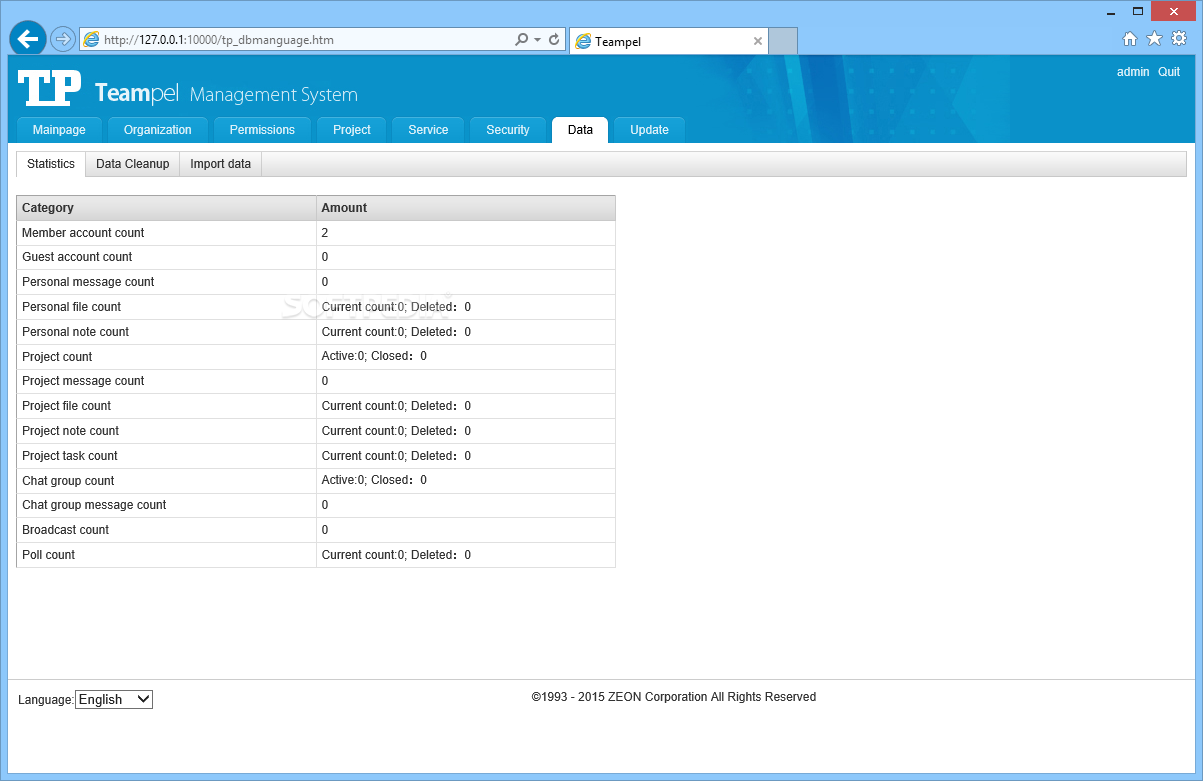Open the Language dropdown set to English

pos(114,700)
